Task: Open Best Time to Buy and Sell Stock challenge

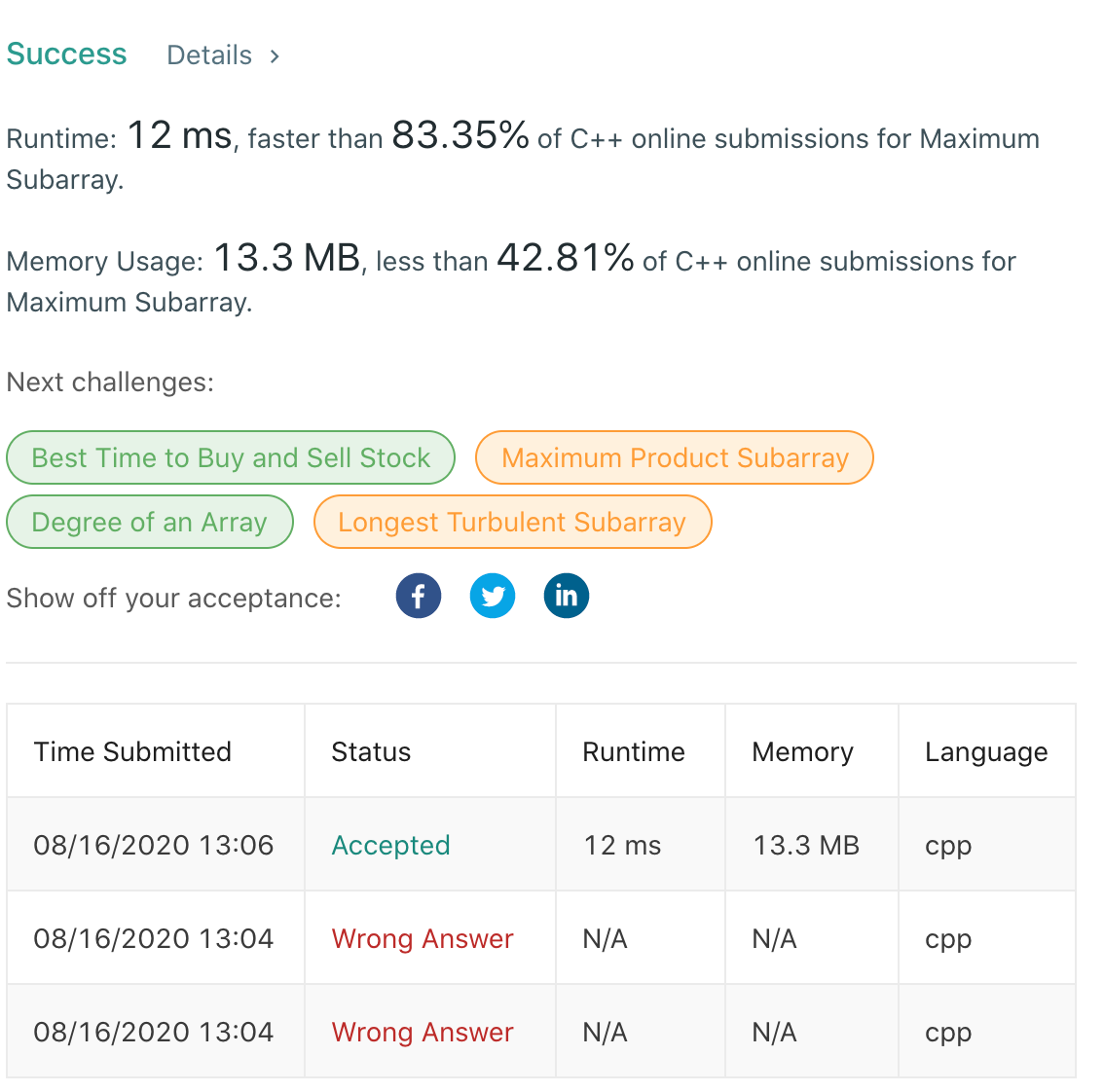Action: [x=230, y=456]
